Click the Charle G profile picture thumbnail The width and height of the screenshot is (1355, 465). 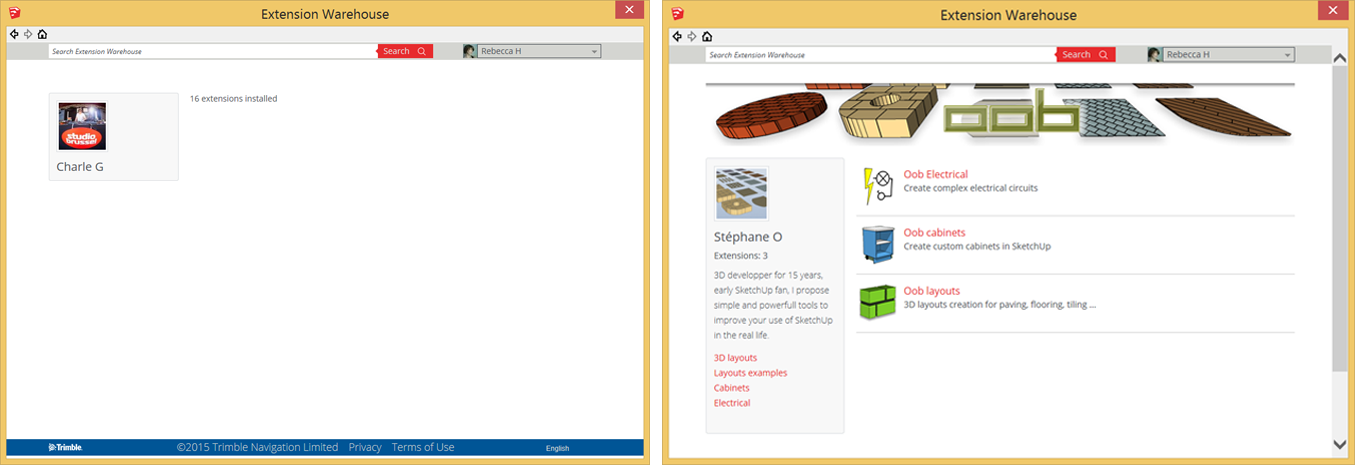click(82, 126)
